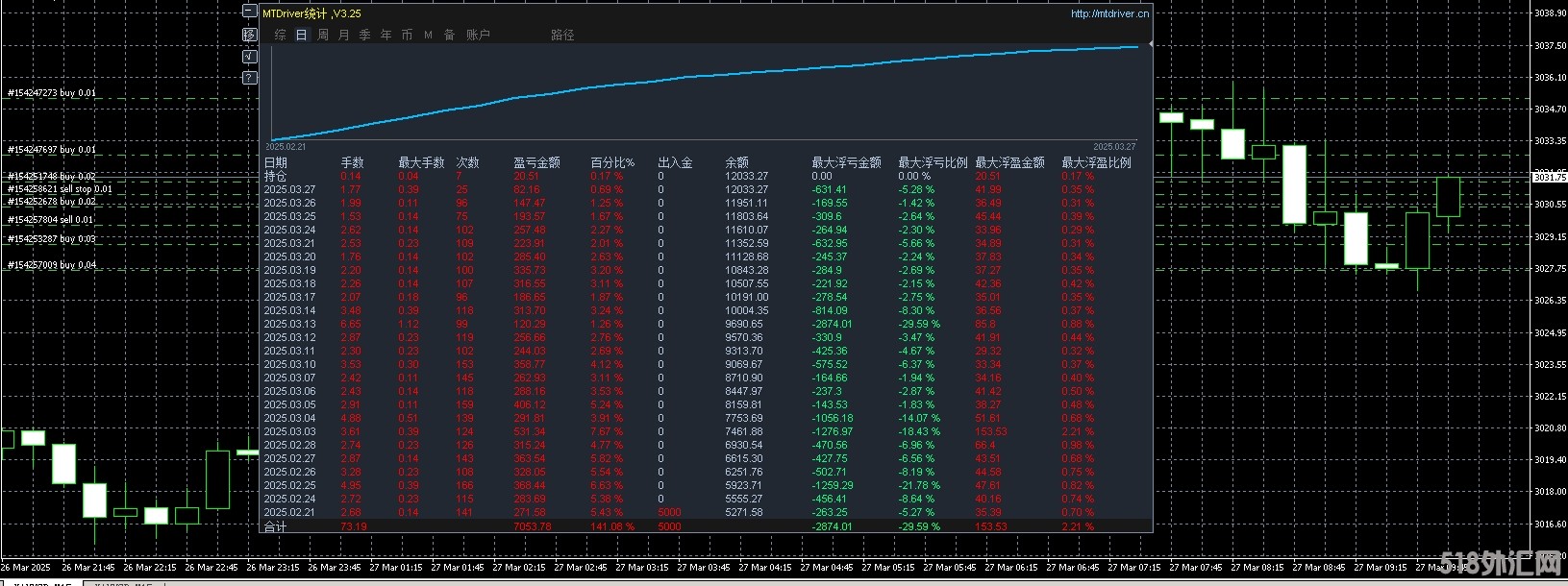Switch to the 账户 account tab
Viewport: 1568px width, 586px height.
(x=478, y=35)
